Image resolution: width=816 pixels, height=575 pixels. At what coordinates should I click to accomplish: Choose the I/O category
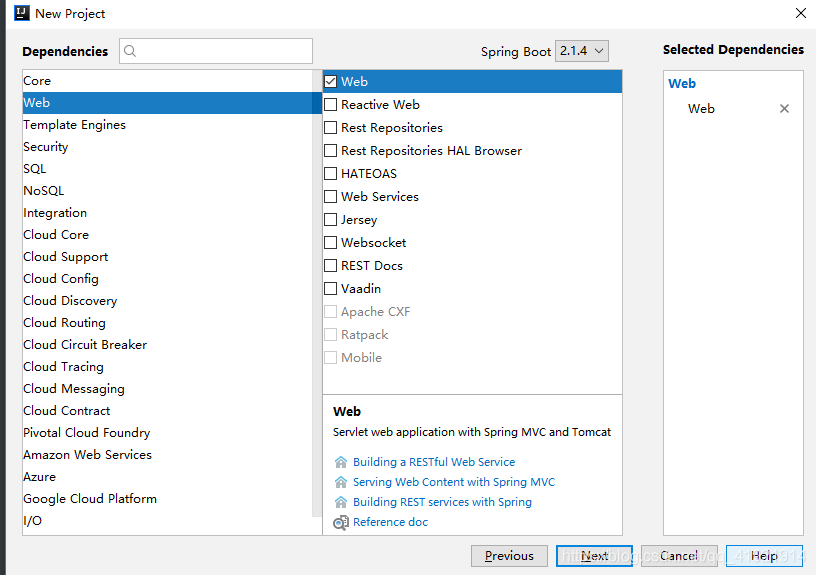coord(168,521)
